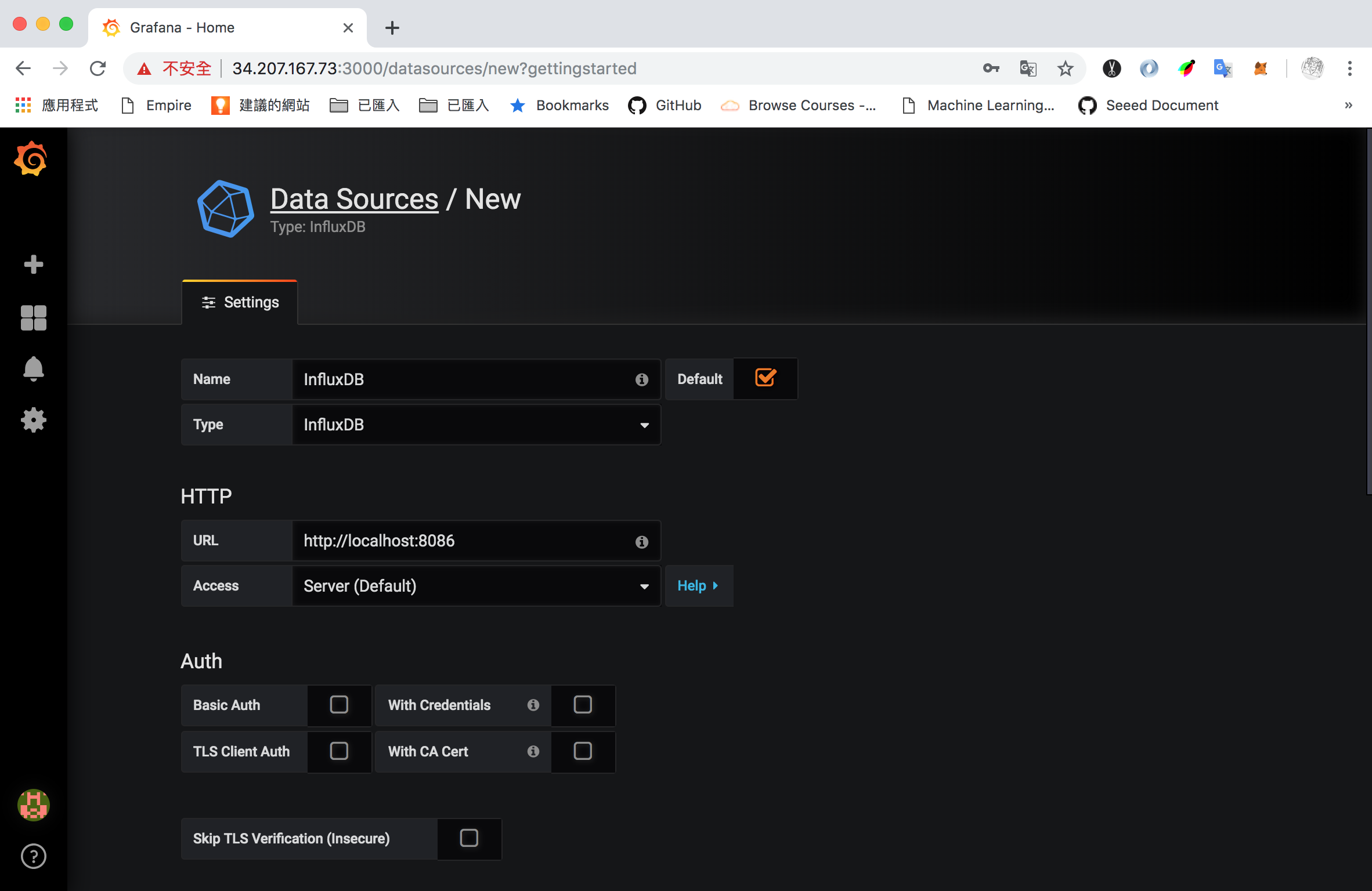Open the 建議的網站 bookmark link

click(x=261, y=105)
